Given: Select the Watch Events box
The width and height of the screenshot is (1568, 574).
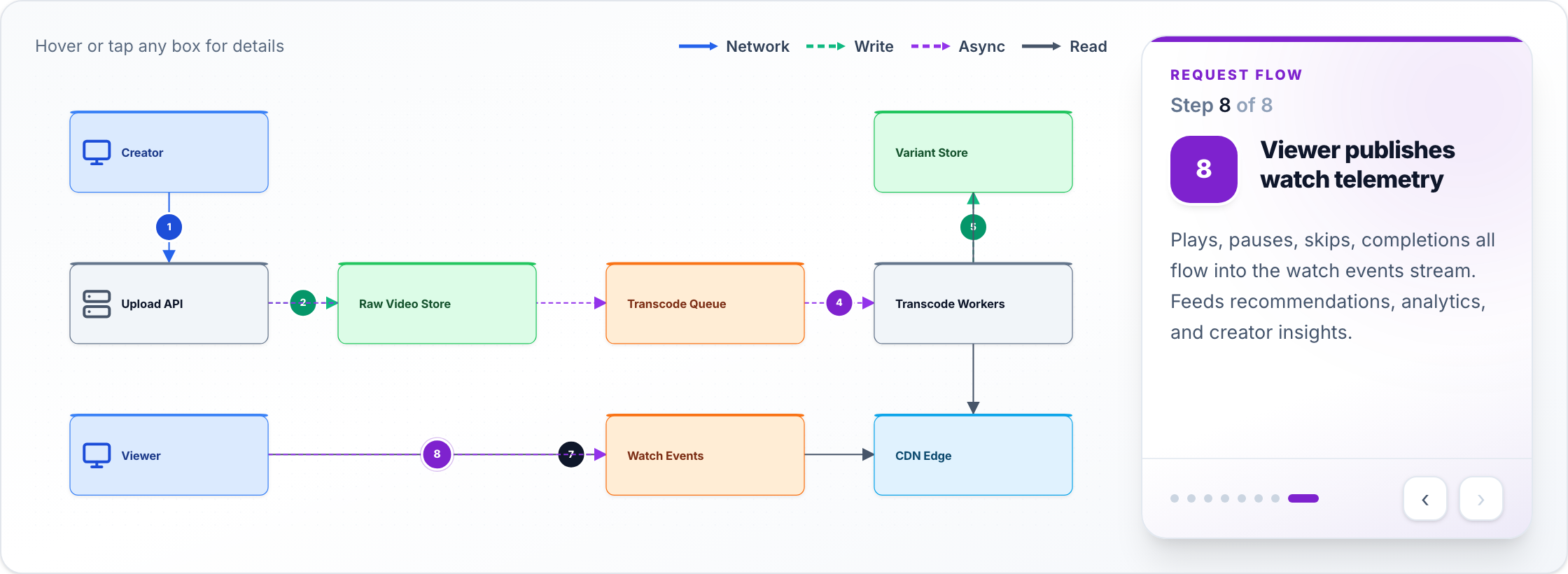Looking at the screenshot, I should click(x=705, y=455).
